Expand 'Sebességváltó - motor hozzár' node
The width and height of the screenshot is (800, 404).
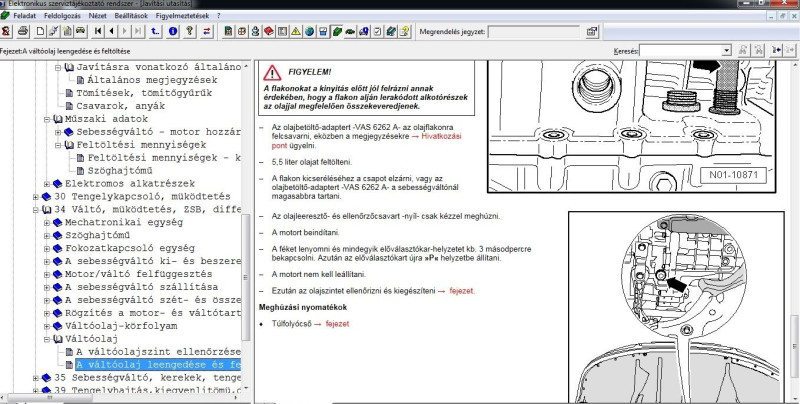pyautogui.click(x=58, y=132)
